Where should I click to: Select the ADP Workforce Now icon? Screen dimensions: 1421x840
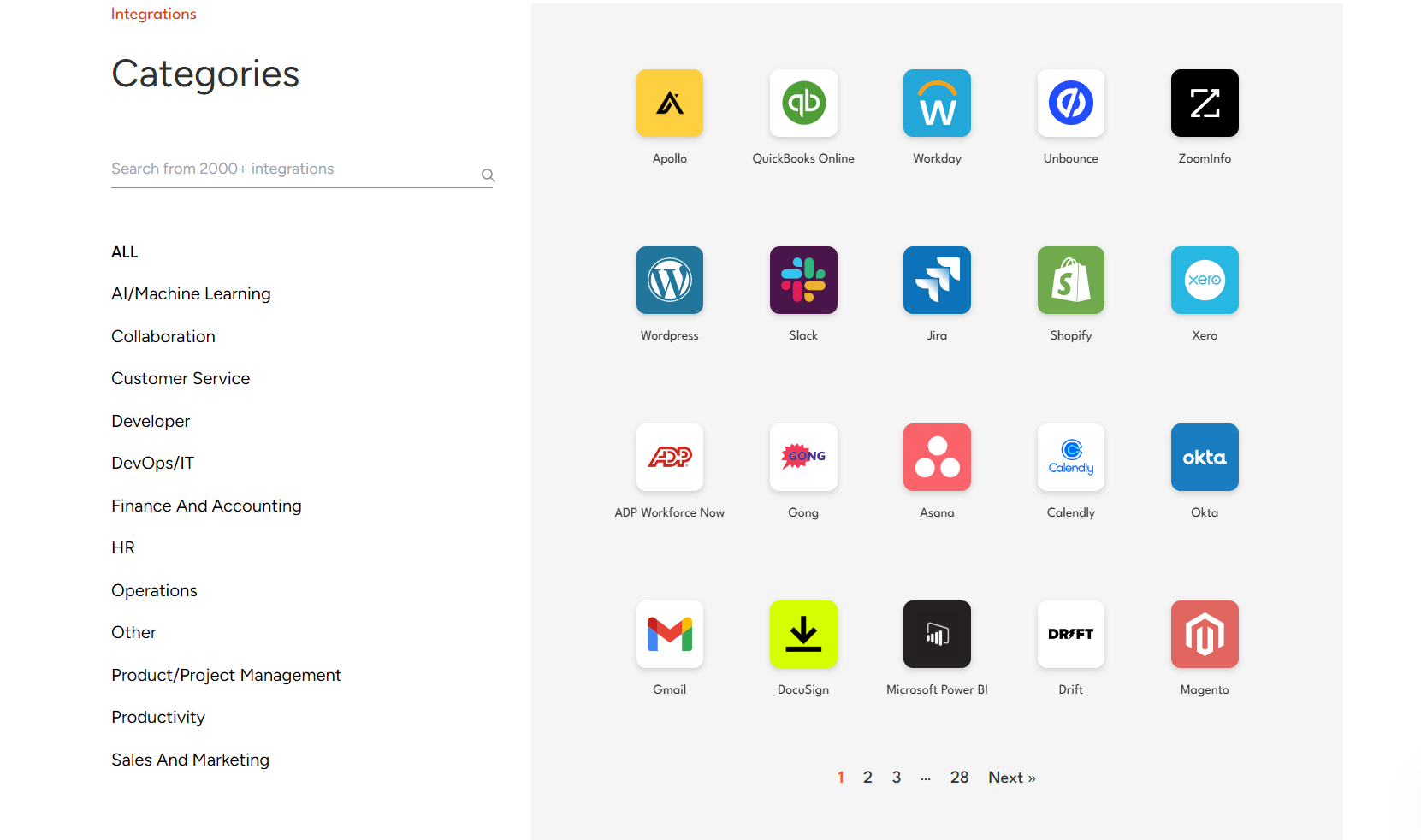pyautogui.click(x=670, y=457)
